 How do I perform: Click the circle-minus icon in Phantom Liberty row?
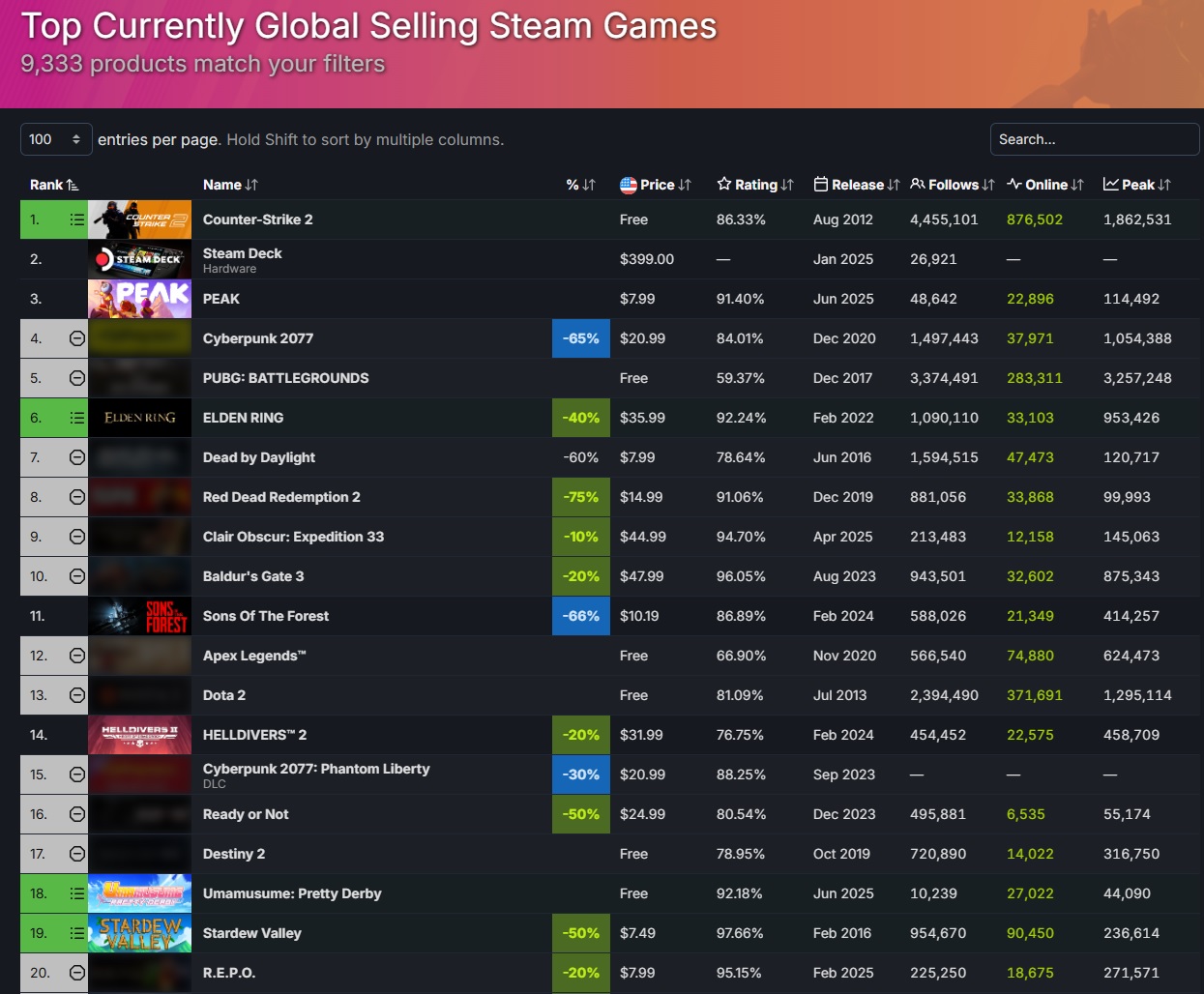[x=77, y=775]
